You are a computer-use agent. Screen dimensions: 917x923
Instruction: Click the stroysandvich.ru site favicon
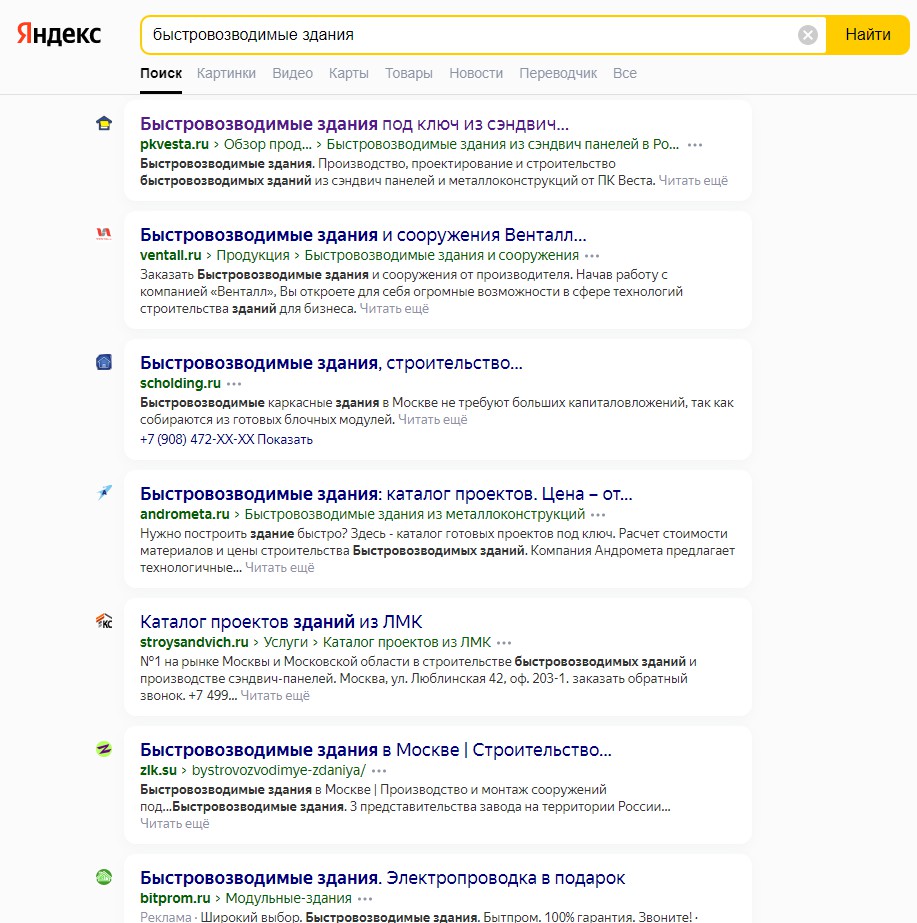coord(104,621)
